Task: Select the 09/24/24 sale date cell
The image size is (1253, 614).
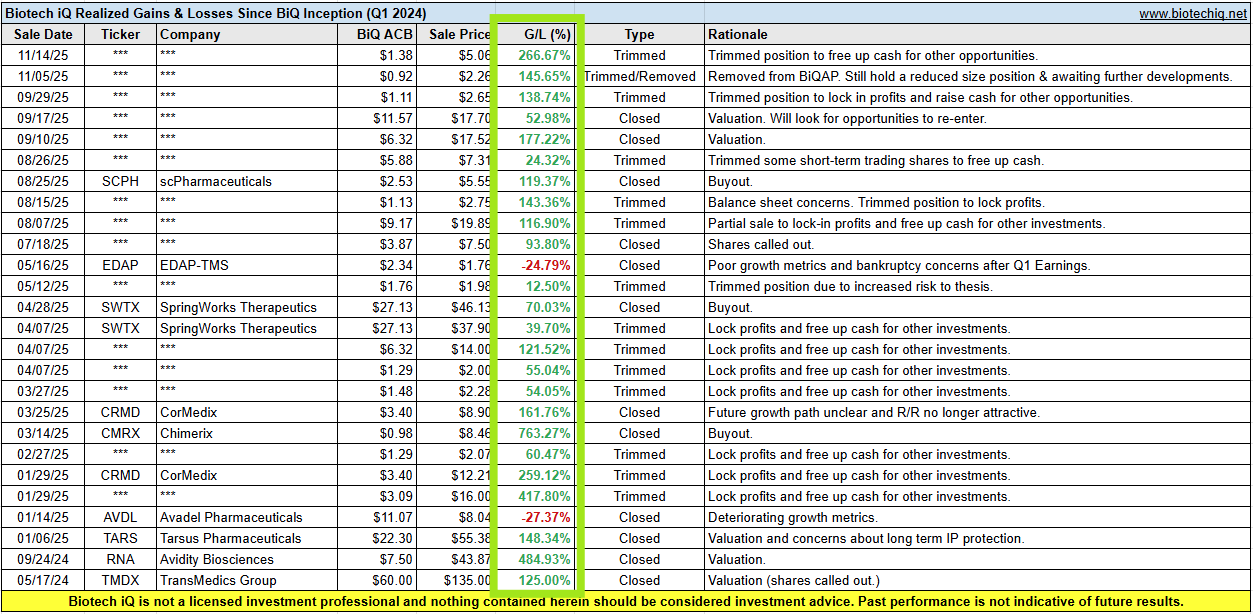Action: 43,559
